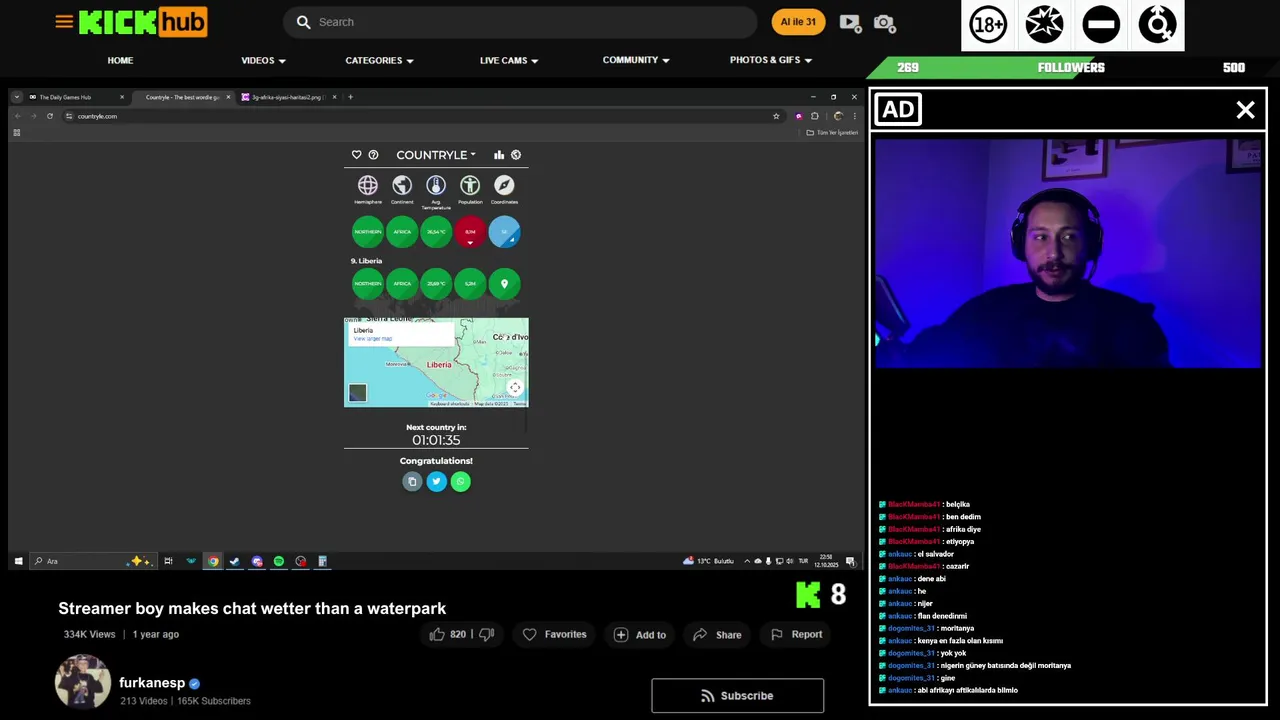Click the furkanesp channel avatar
The image size is (1280, 720).
pyautogui.click(x=83, y=682)
